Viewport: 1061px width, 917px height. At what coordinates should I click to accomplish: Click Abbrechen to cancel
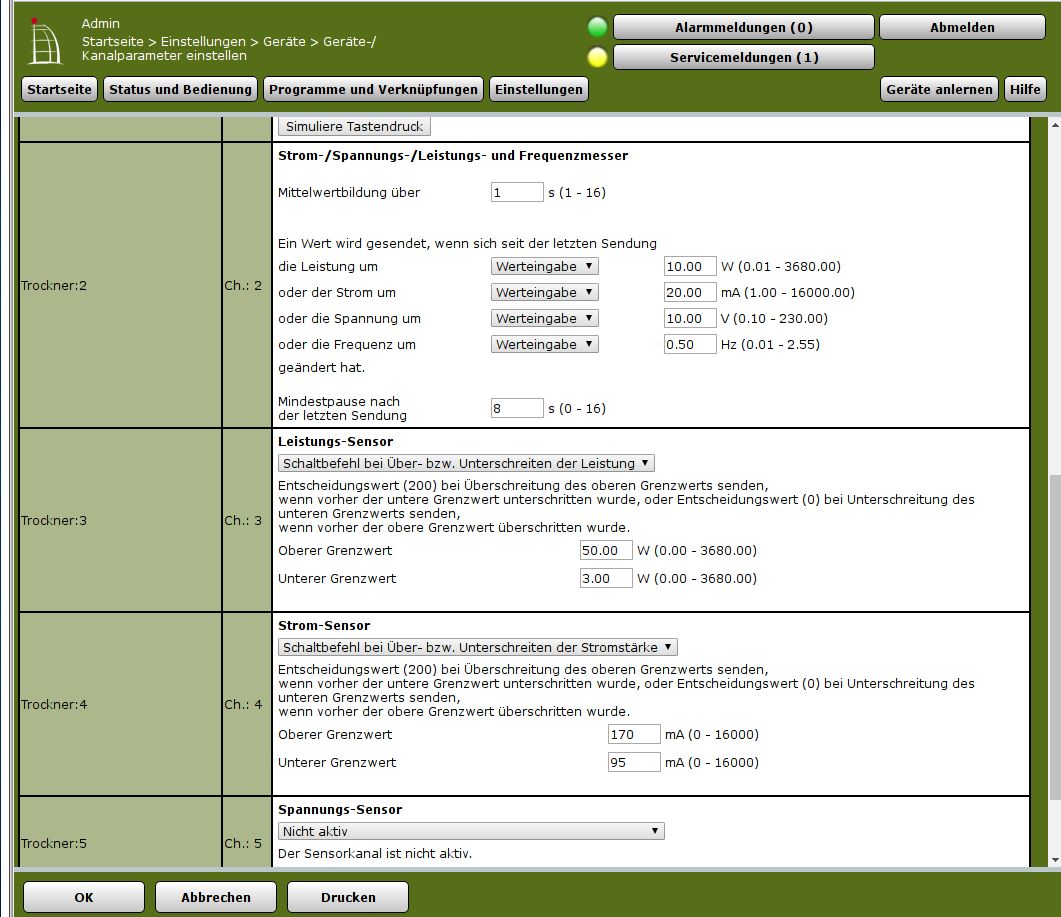(x=216, y=897)
